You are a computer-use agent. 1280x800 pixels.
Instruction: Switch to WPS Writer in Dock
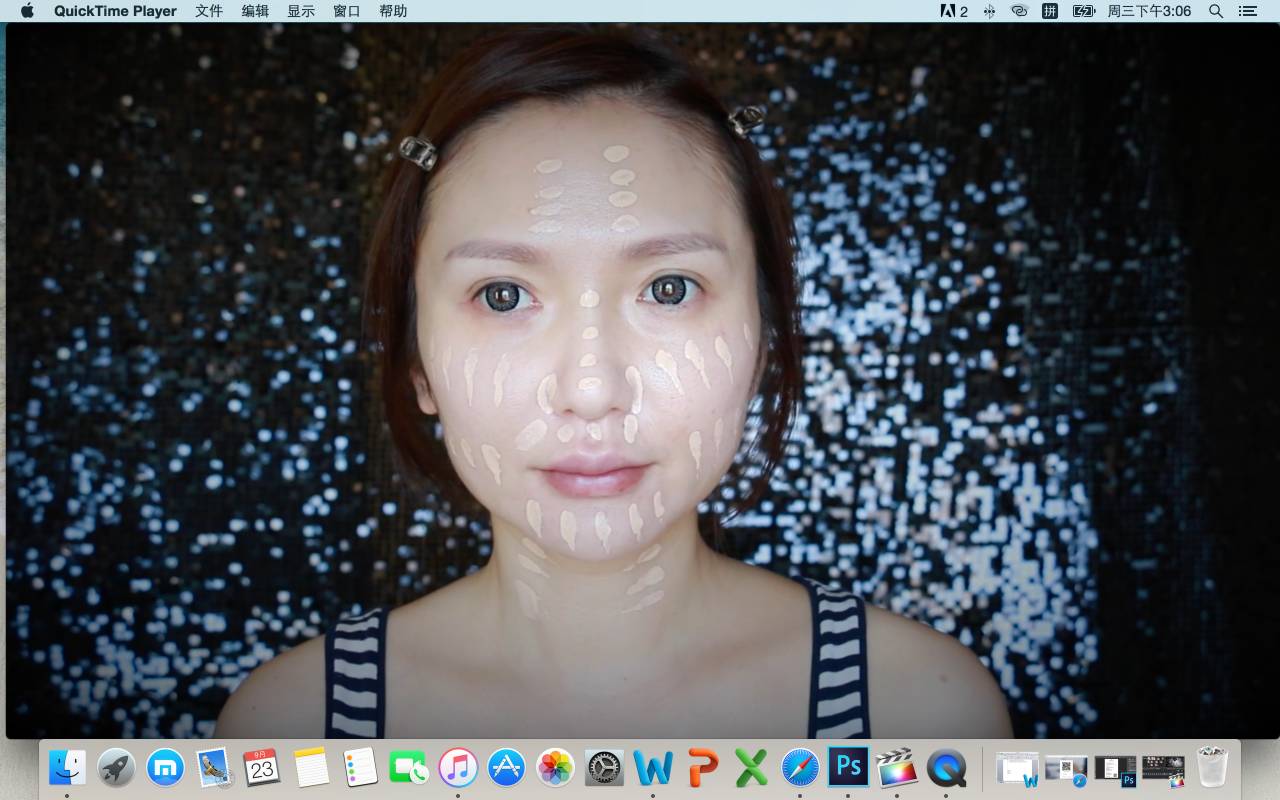click(653, 768)
